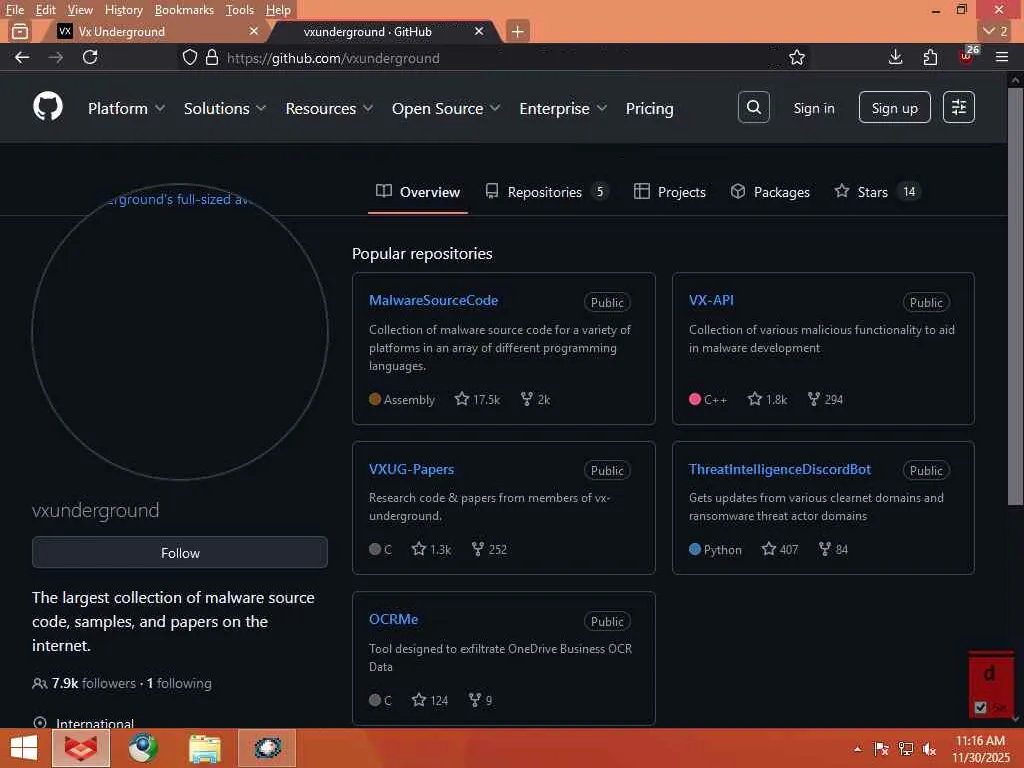The height and width of the screenshot is (768, 1024).
Task: Switch to the Projects tab
Action: coord(670,192)
